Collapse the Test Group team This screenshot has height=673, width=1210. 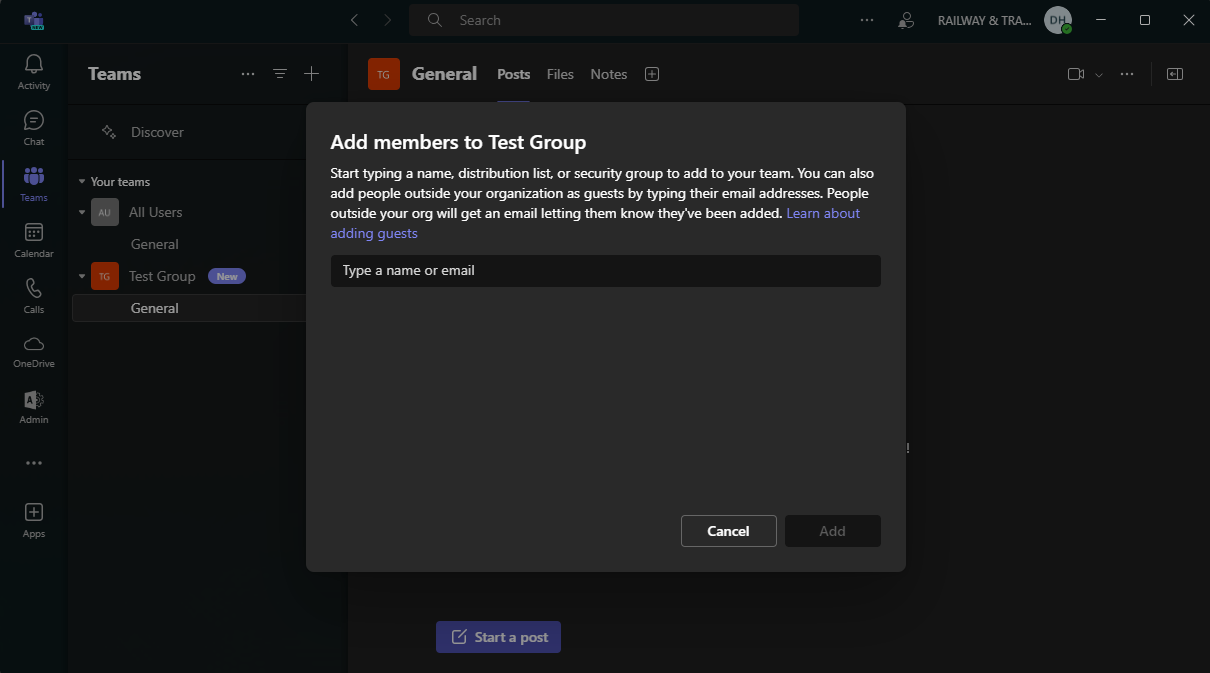(x=82, y=276)
